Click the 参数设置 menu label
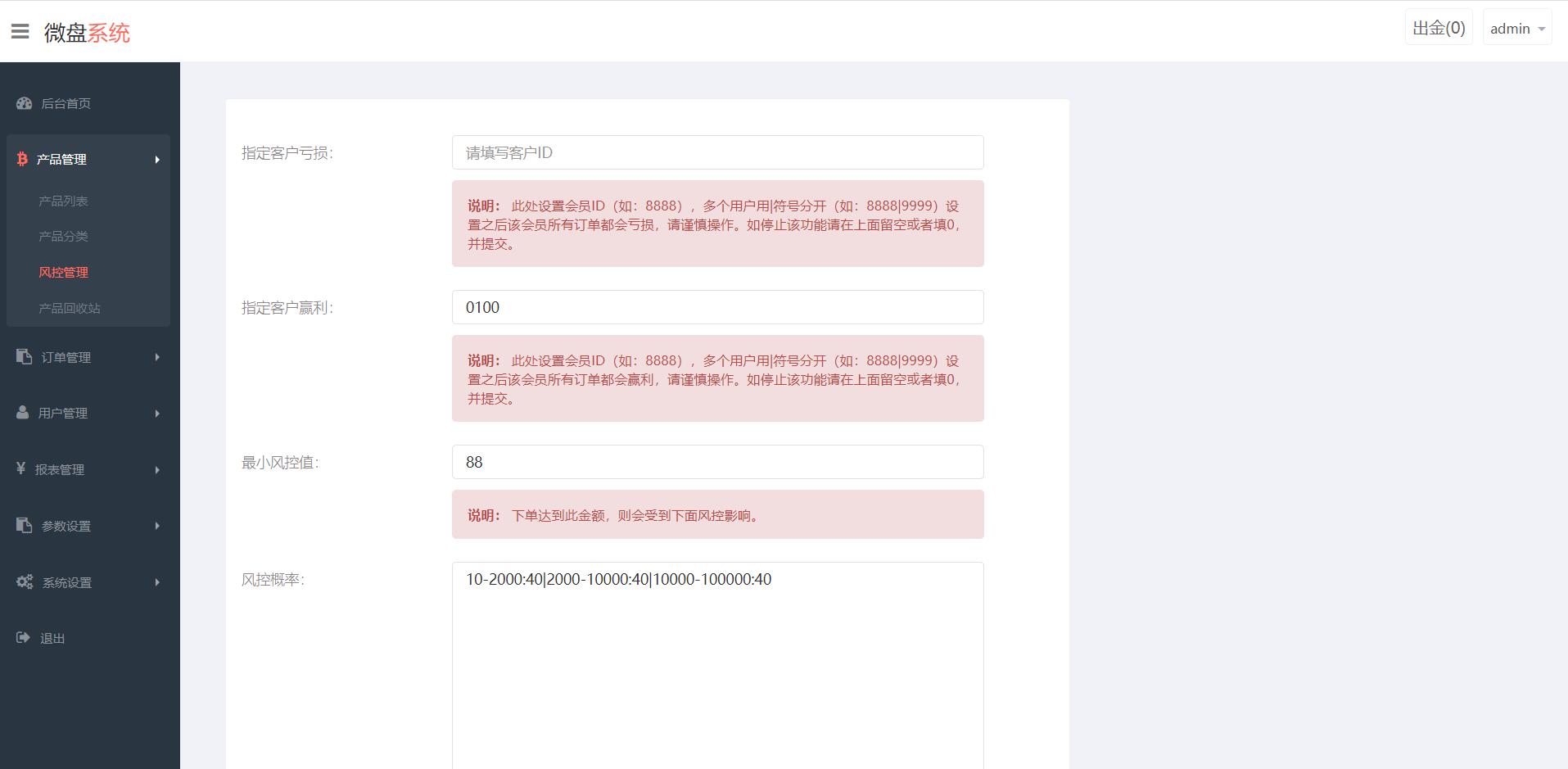This screenshot has width=1568, height=769. [x=66, y=526]
